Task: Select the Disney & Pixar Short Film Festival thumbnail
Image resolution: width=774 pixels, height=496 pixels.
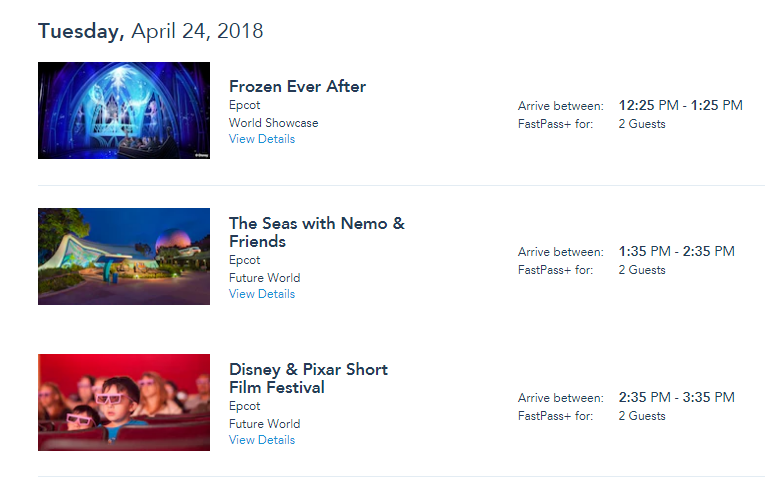Action: pos(123,402)
